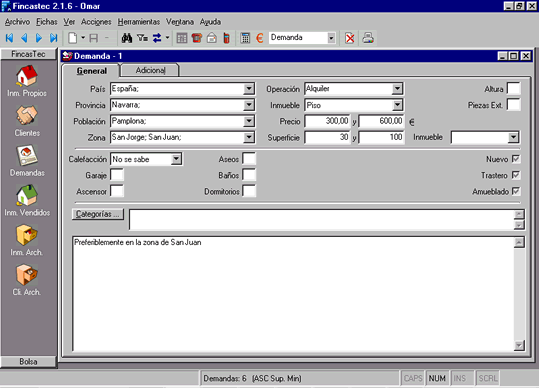Expand the Calefacción dropdown
The height and width of the screenshot is (388, 539).
176,159
